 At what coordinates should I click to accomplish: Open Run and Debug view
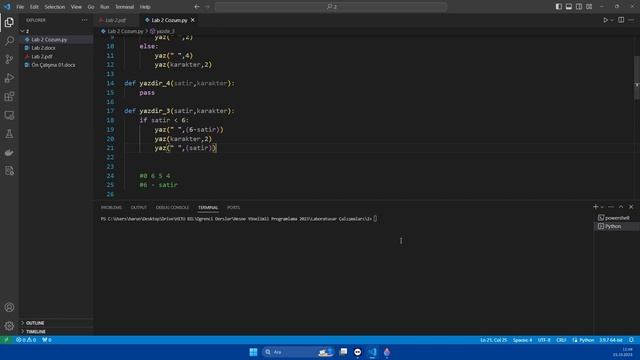tap(9, 78)
